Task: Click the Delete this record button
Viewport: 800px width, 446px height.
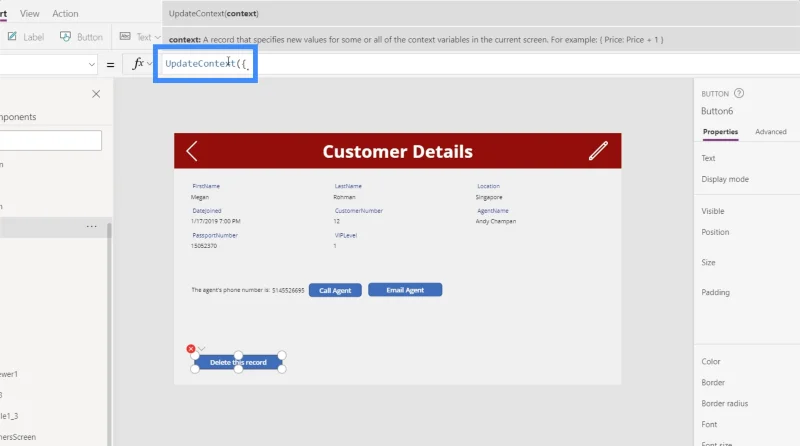Action: [x=238, y=362]
